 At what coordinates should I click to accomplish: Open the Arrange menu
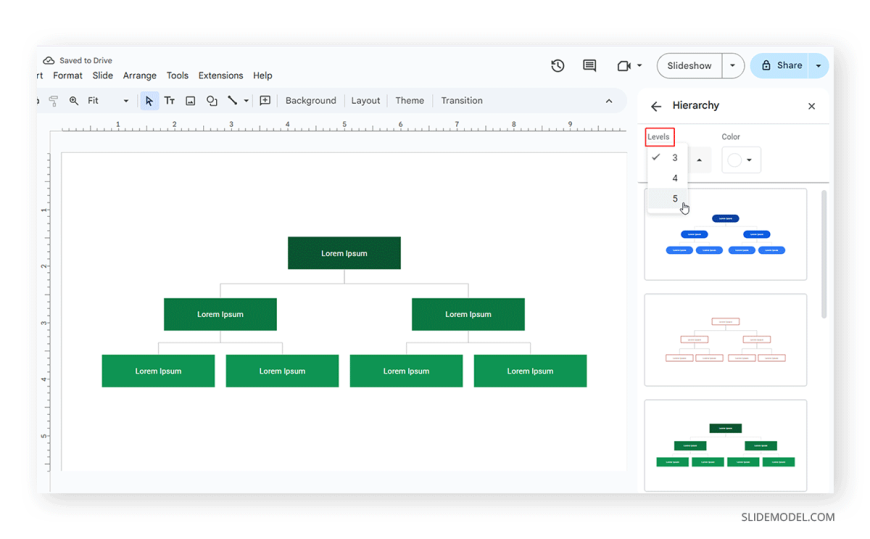pos(139,75)
